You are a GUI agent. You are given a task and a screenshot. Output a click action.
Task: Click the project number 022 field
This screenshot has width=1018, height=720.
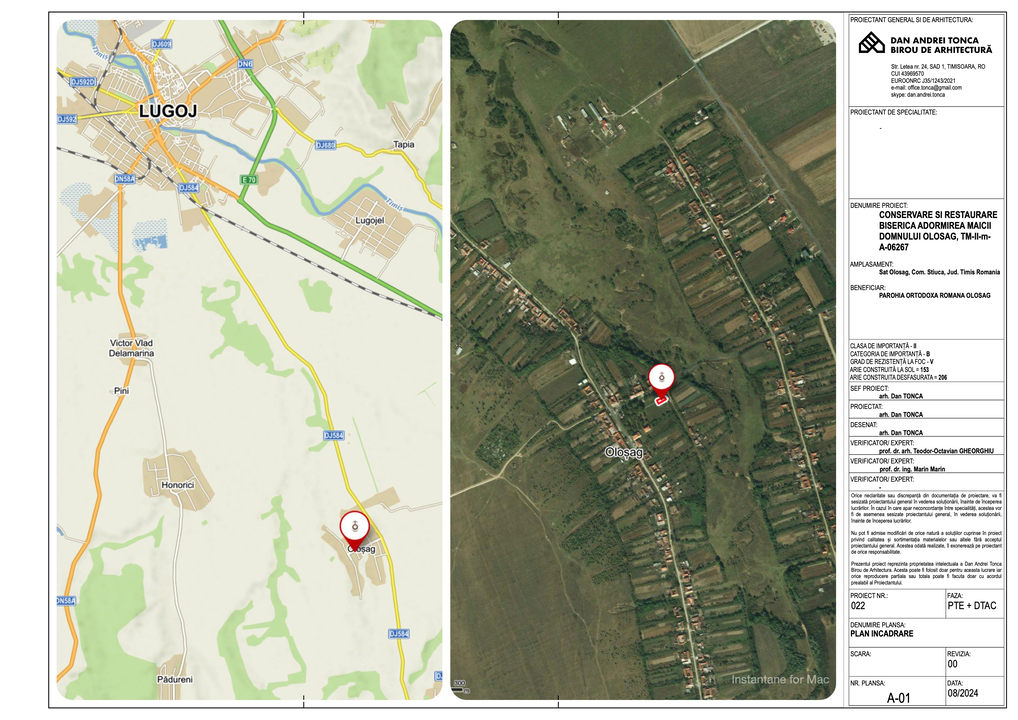(858, 606)
